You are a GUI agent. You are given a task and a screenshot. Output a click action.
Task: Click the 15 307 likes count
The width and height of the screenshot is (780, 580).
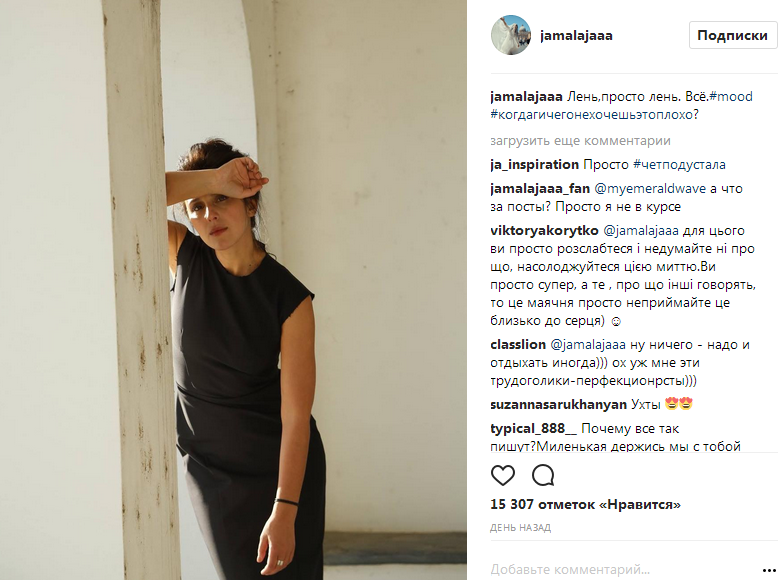pos(585,504)
